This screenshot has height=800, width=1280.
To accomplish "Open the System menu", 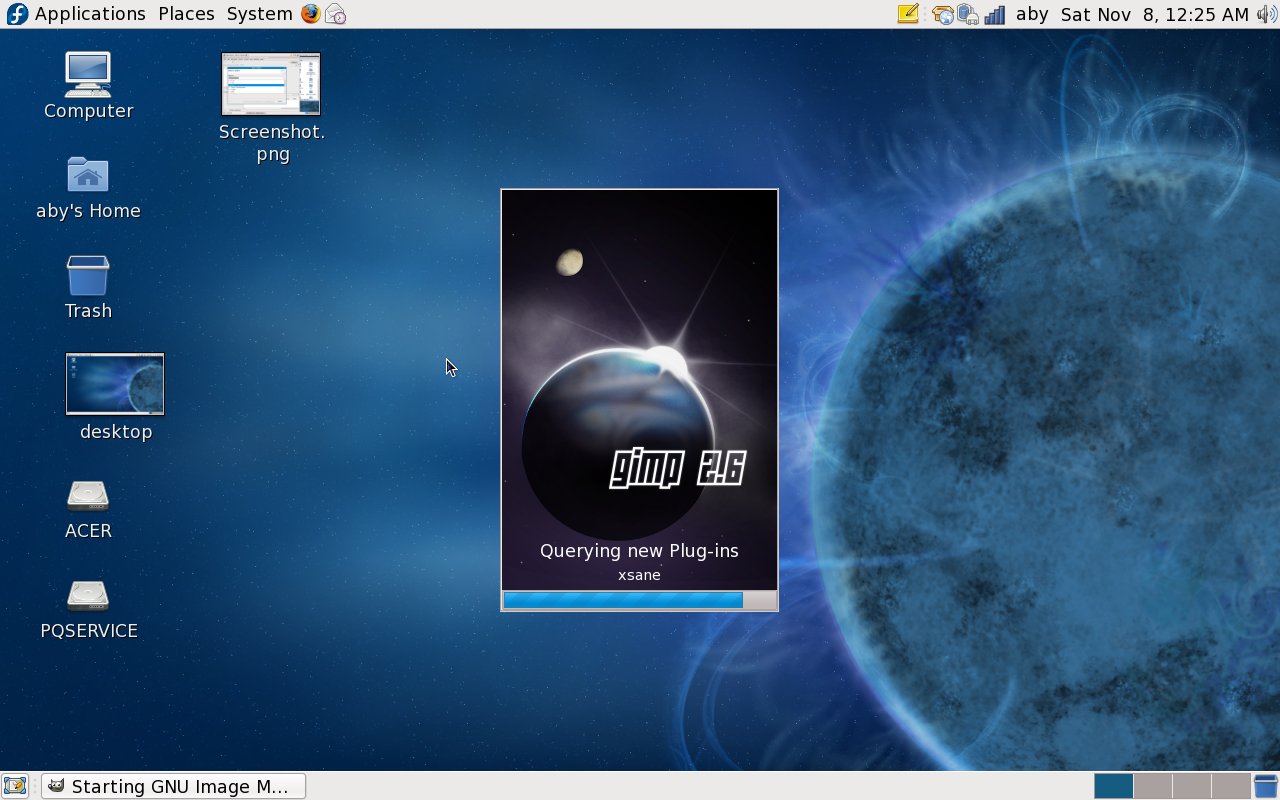I will pos(259,14).
